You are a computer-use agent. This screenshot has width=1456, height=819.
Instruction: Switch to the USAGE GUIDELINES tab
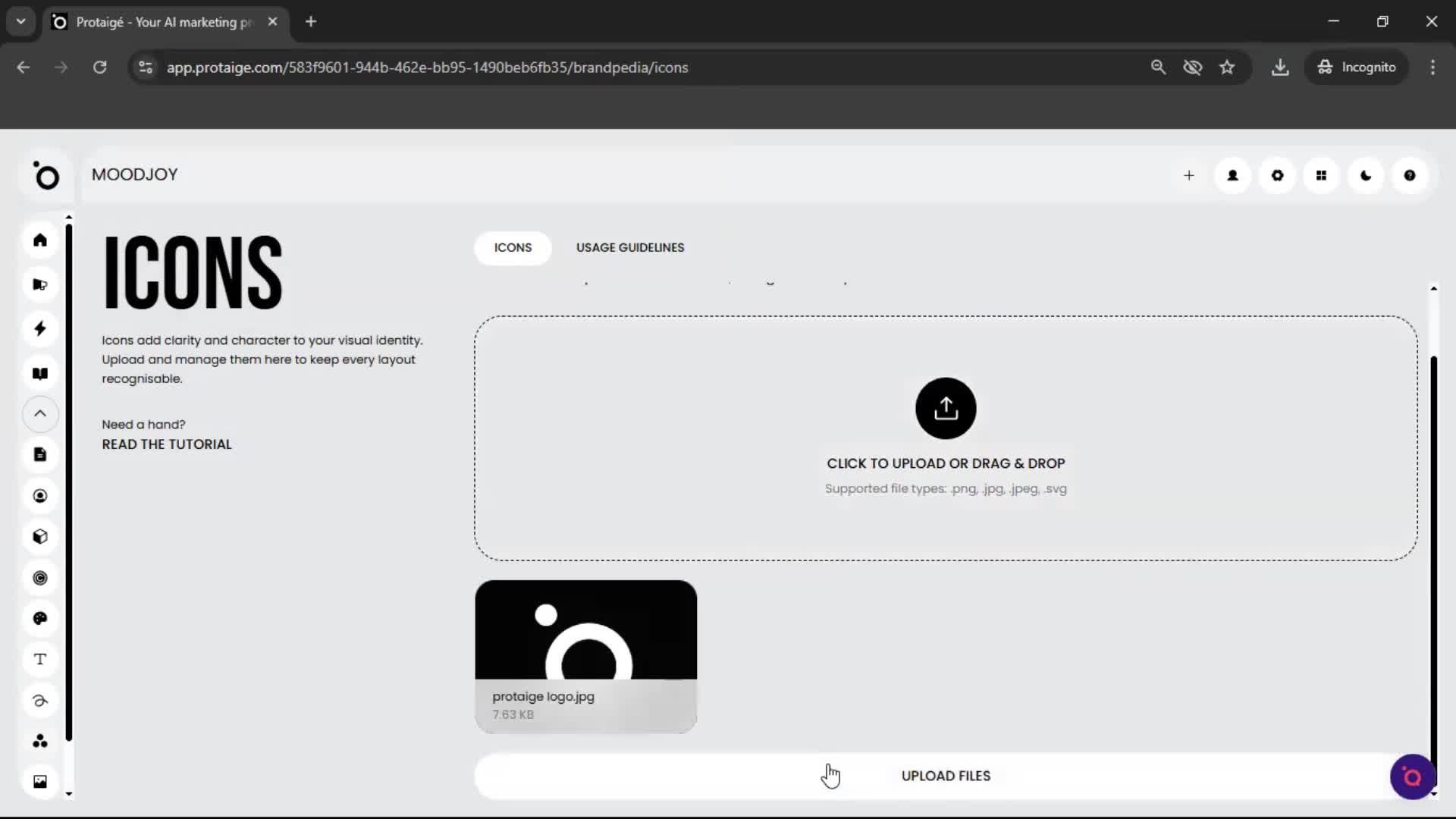(x=629, y=247)
